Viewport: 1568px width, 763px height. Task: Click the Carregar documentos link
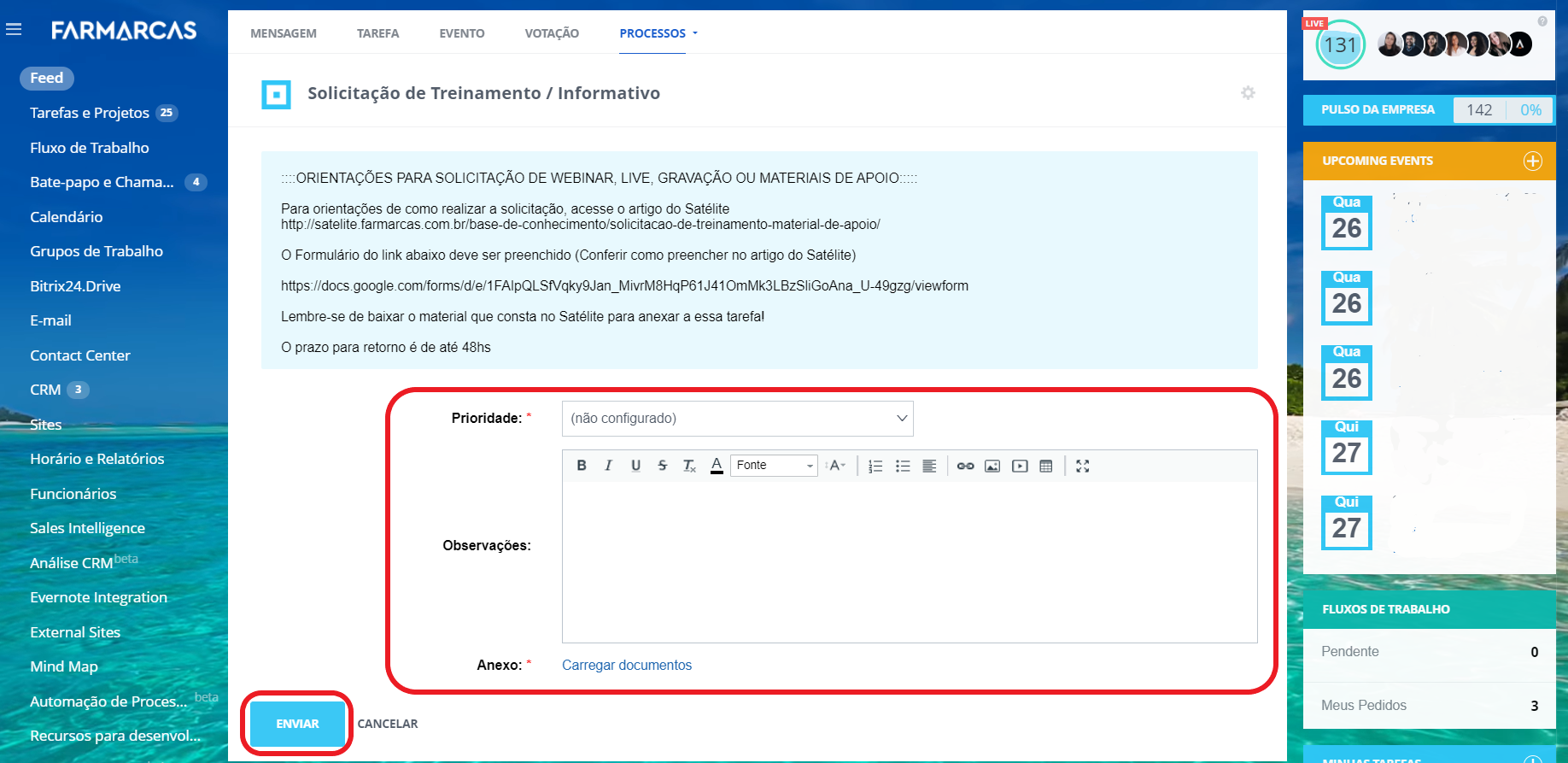626,665
